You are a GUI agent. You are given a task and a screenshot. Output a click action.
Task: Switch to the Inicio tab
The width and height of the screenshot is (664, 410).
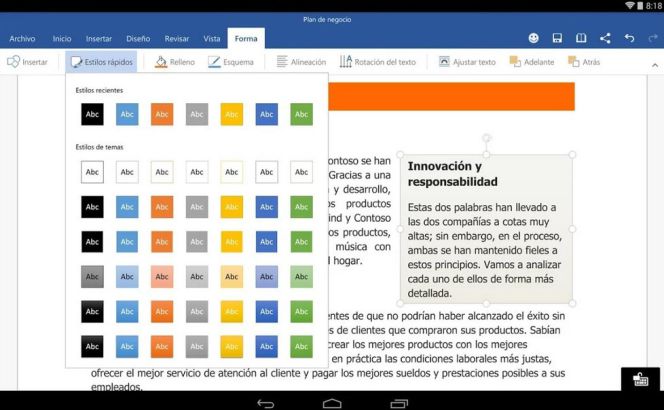(x=62, y=39)
